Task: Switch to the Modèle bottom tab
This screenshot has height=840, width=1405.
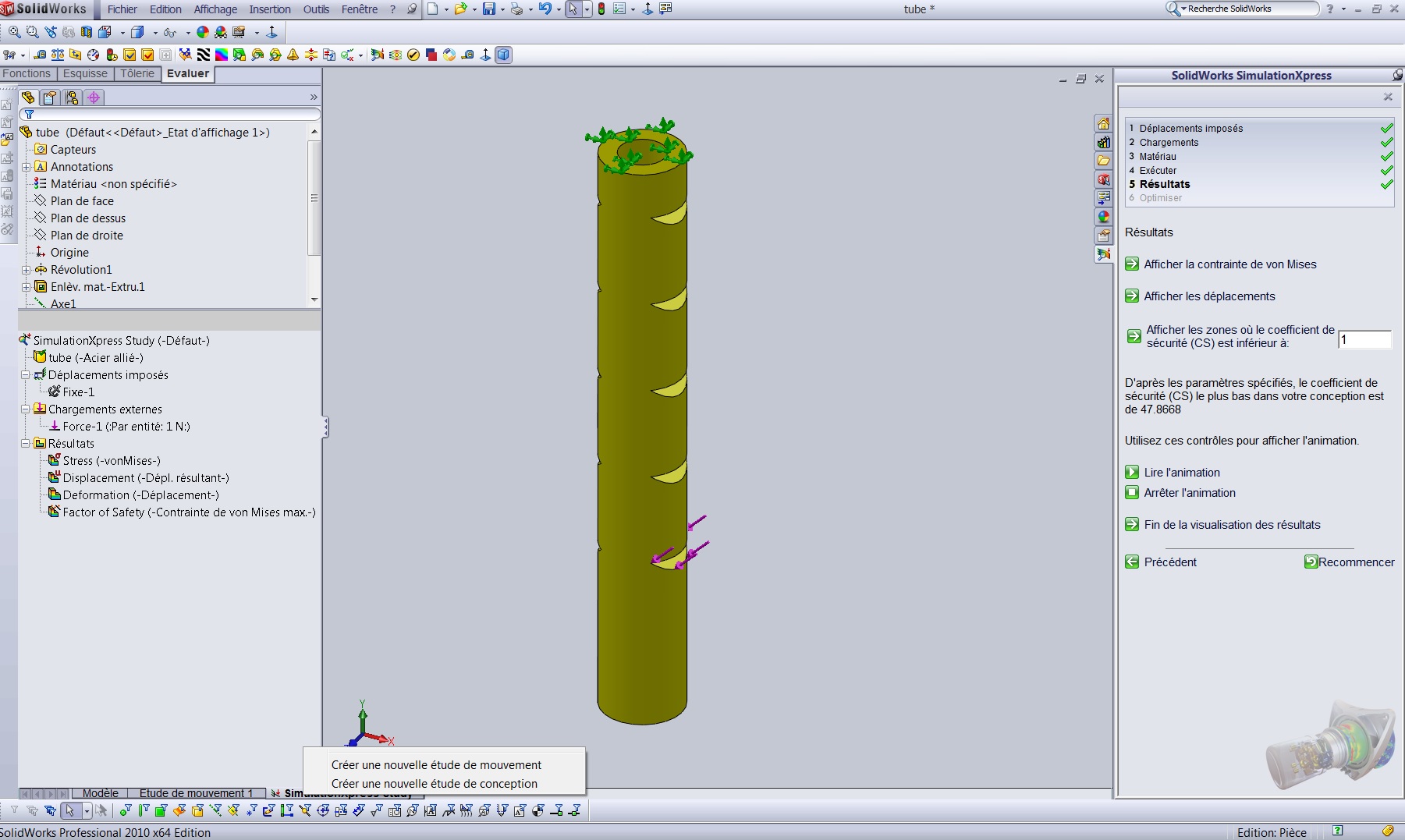Action: (x=101, y=793)
